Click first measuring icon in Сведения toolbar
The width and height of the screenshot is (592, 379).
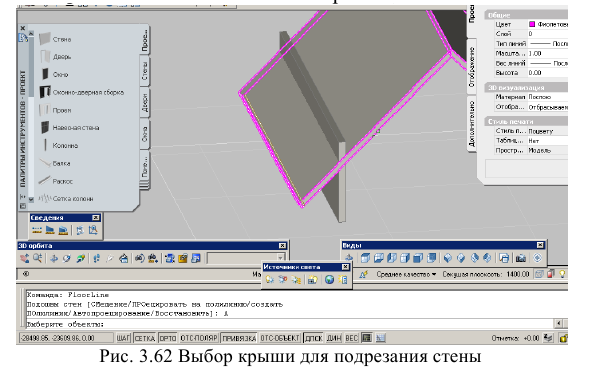37,230
